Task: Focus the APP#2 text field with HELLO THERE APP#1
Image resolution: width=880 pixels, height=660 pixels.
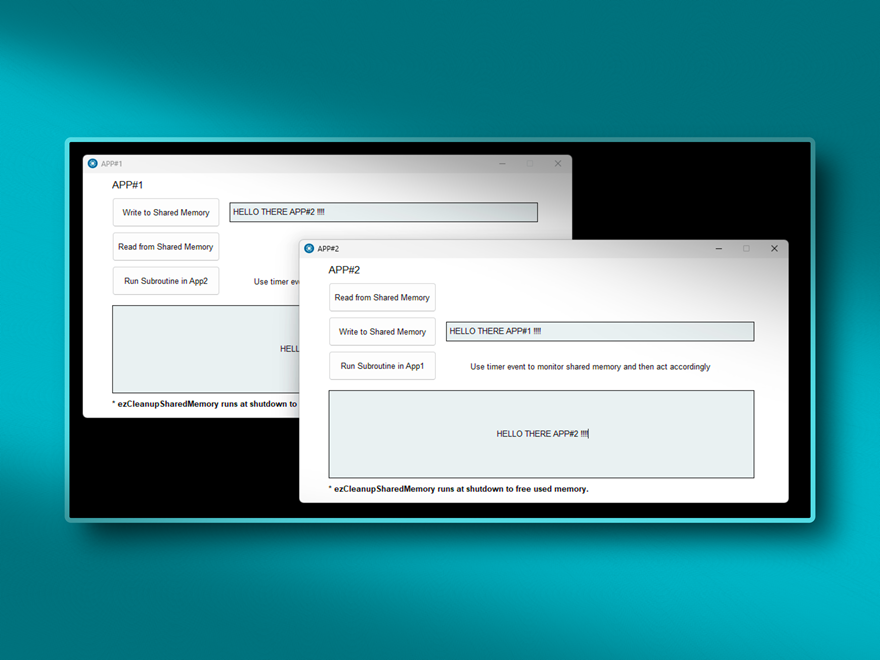Action: tap(600, 331)
